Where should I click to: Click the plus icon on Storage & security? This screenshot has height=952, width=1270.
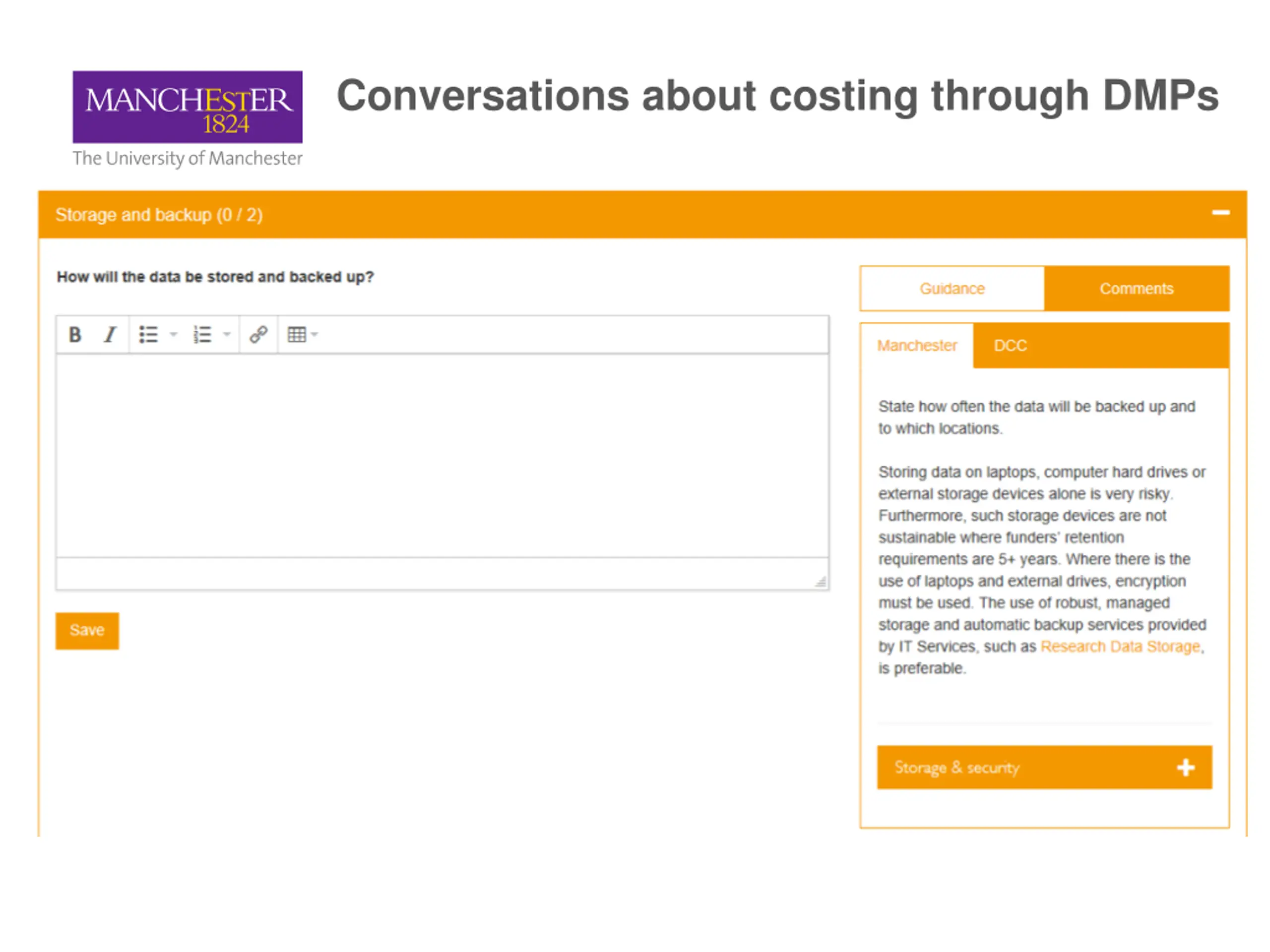click(1186, 768)
